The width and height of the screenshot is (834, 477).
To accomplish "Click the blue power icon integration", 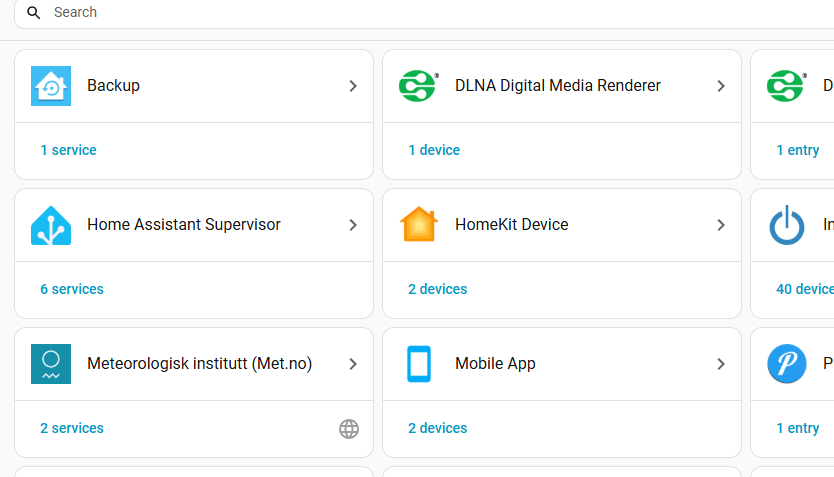I will click(787, 225).
